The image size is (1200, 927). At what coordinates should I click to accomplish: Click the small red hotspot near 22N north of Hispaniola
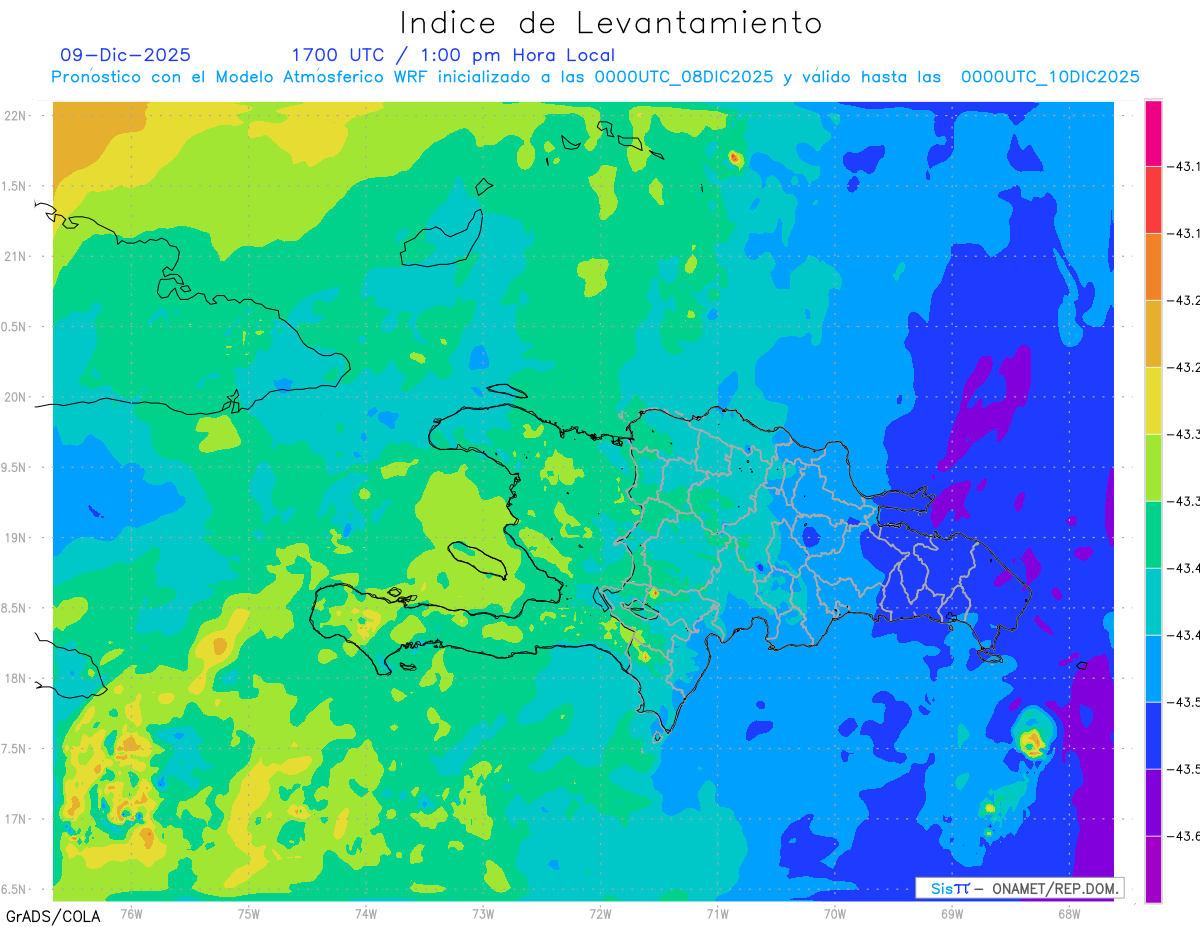[736, 157]
